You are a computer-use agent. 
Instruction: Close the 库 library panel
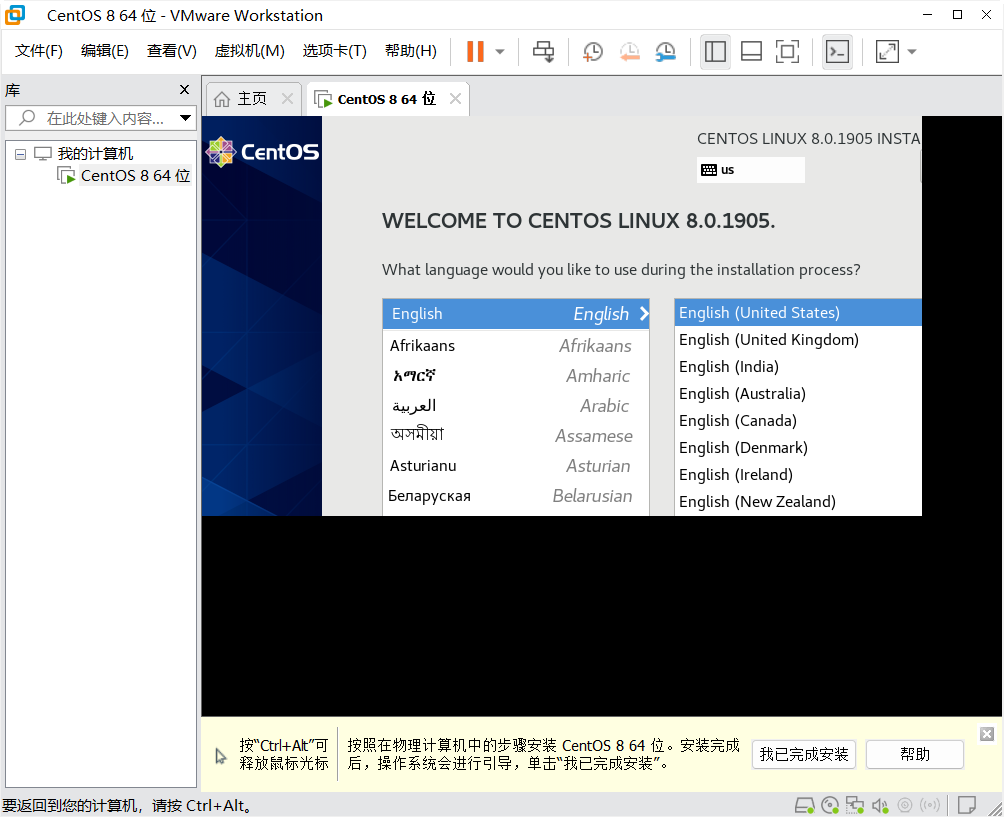[x=184, y=90]
